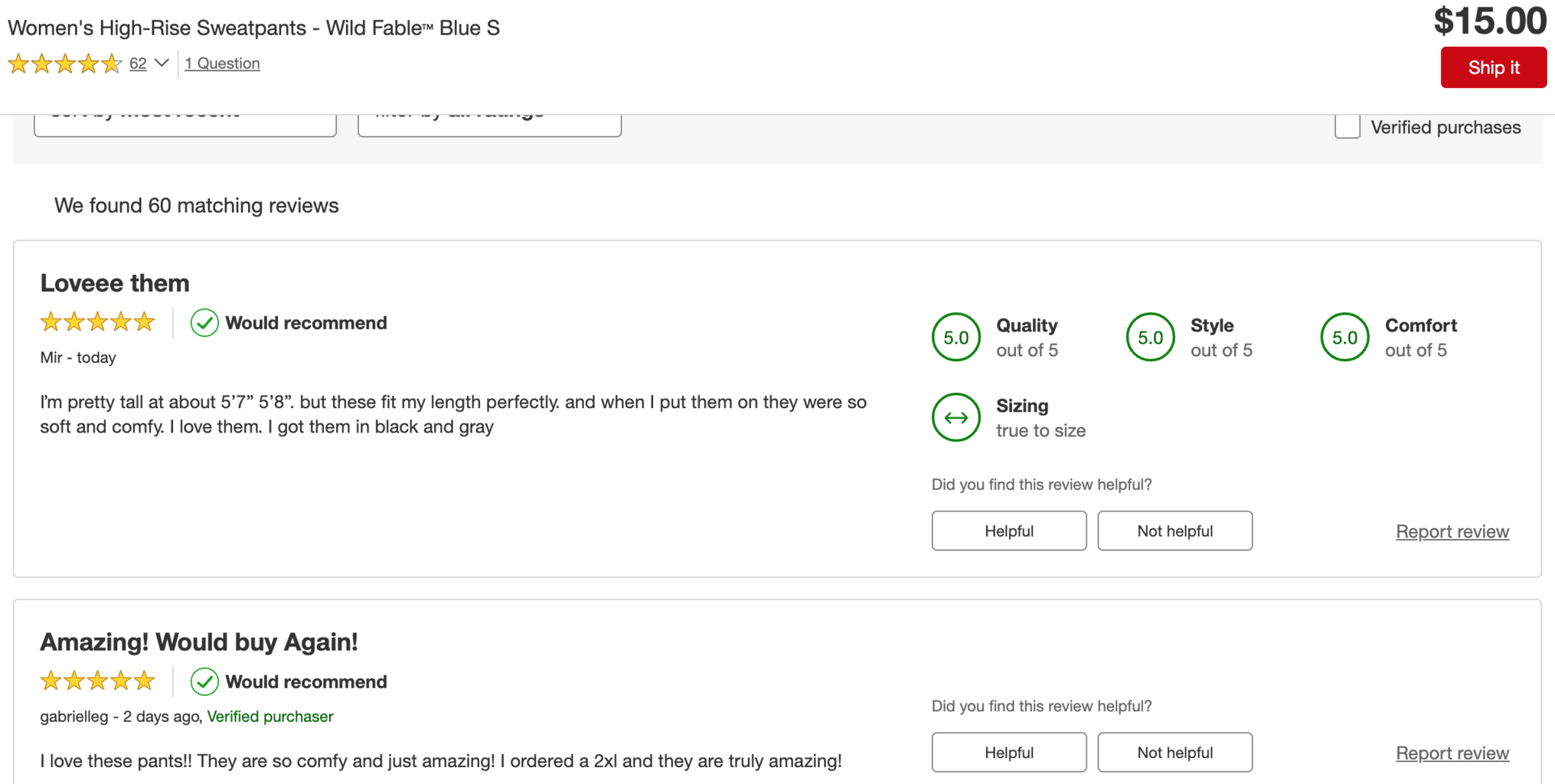1555x784 pixels.
Task: Click the Quality 5.0 rating circle
Action: (956, 337)
